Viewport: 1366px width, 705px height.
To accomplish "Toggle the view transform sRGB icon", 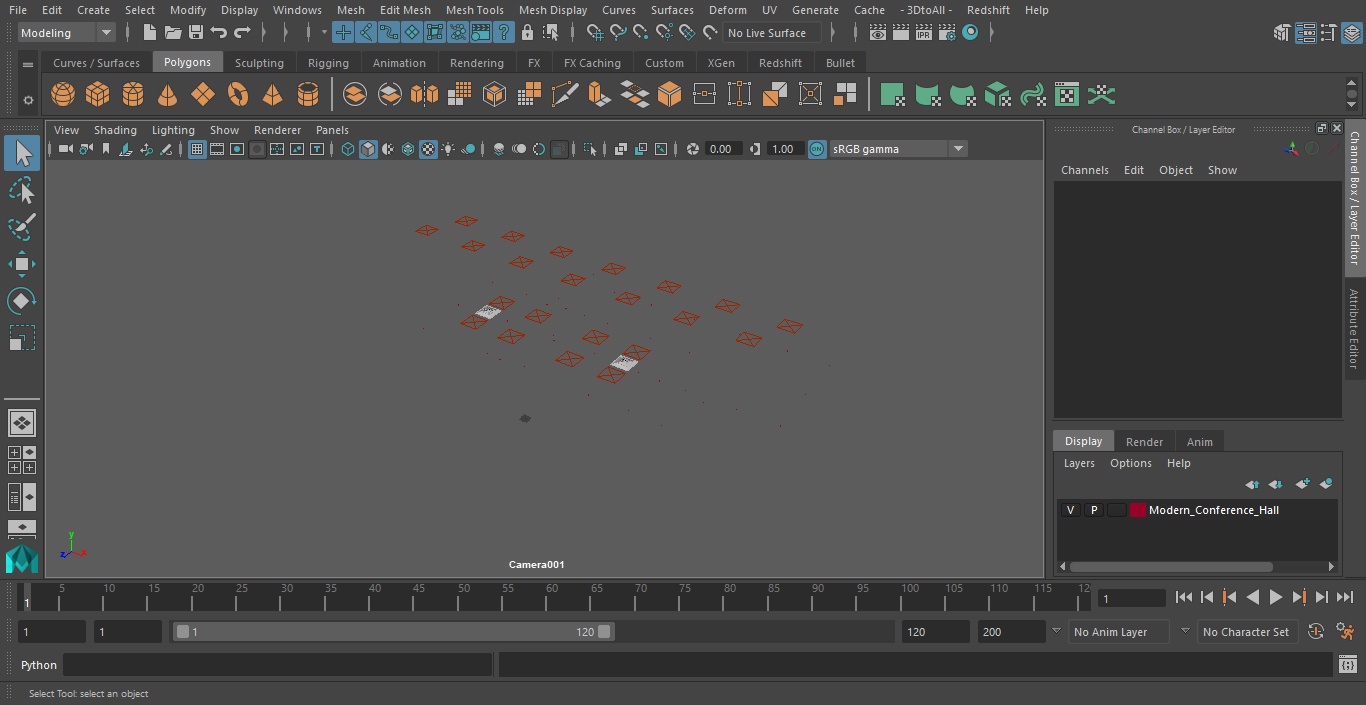I will [817, 149].
